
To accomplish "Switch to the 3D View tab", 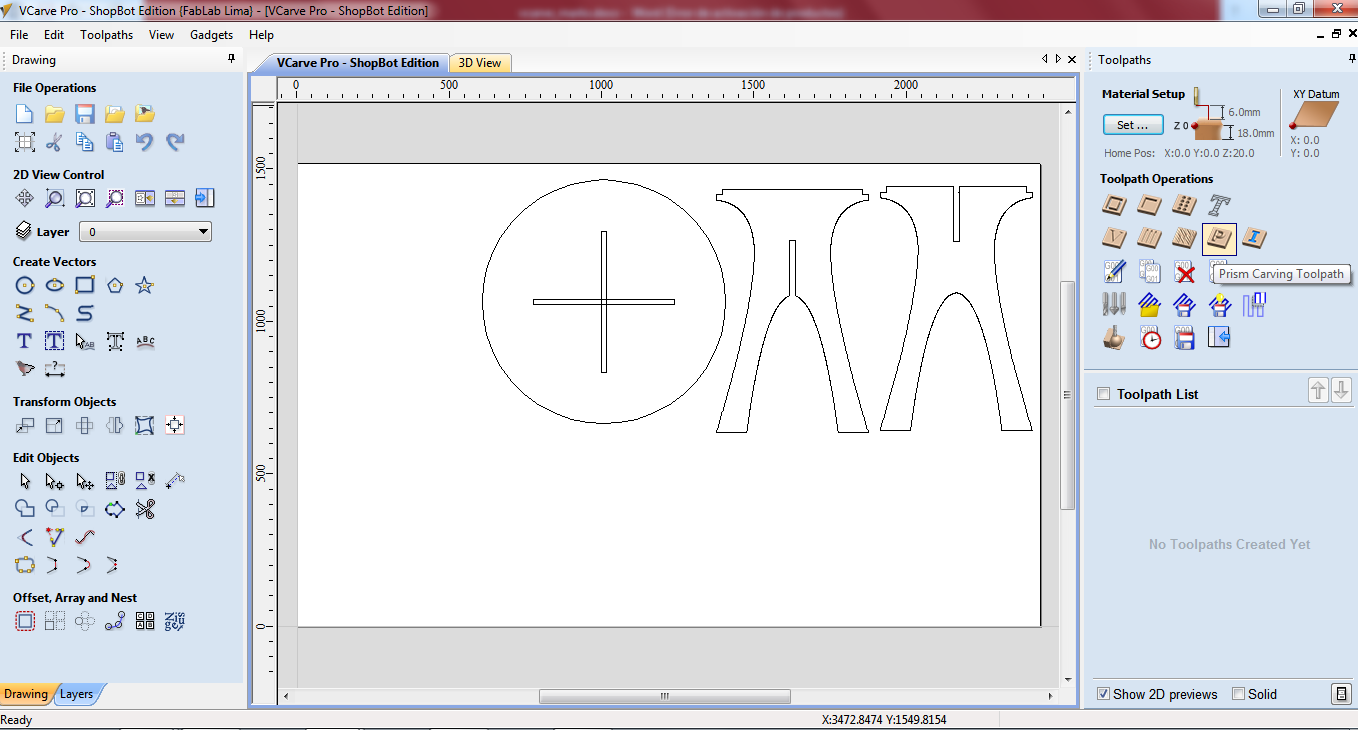I will [480, 63].
